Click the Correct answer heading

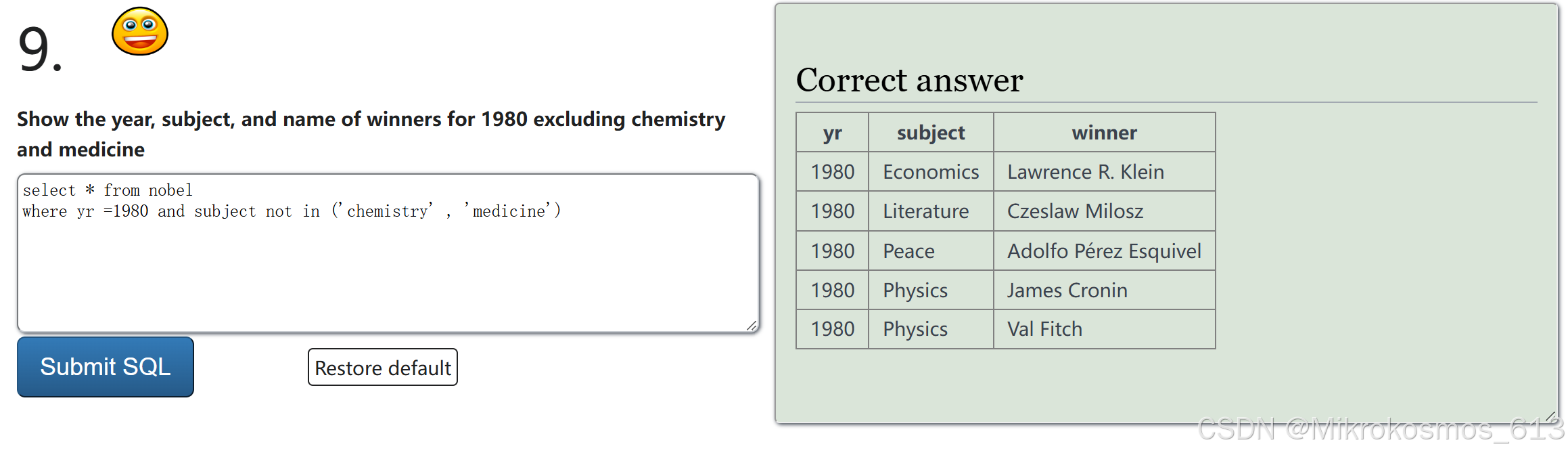[909, 80]
